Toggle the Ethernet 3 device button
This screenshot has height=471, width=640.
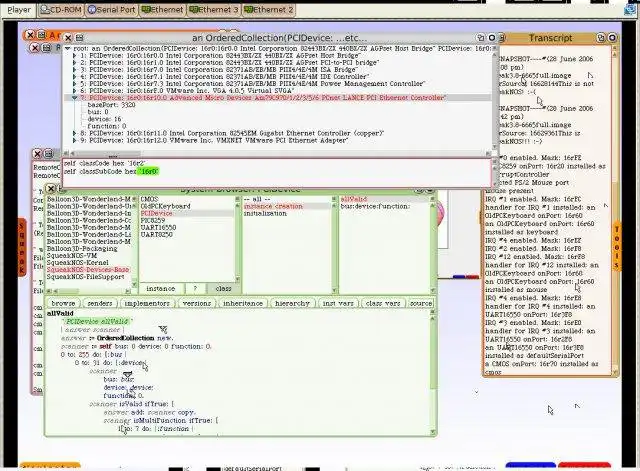(213, 10)
